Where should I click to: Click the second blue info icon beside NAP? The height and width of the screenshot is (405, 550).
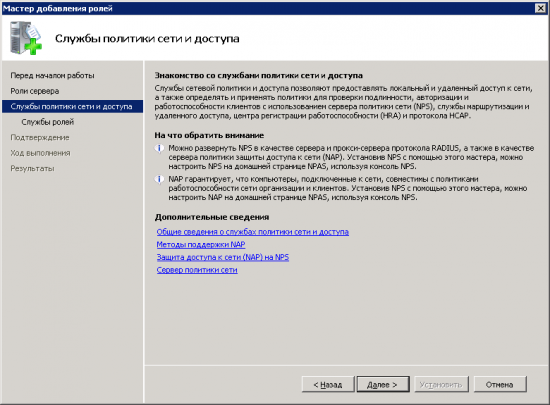(x=159, y=180)
